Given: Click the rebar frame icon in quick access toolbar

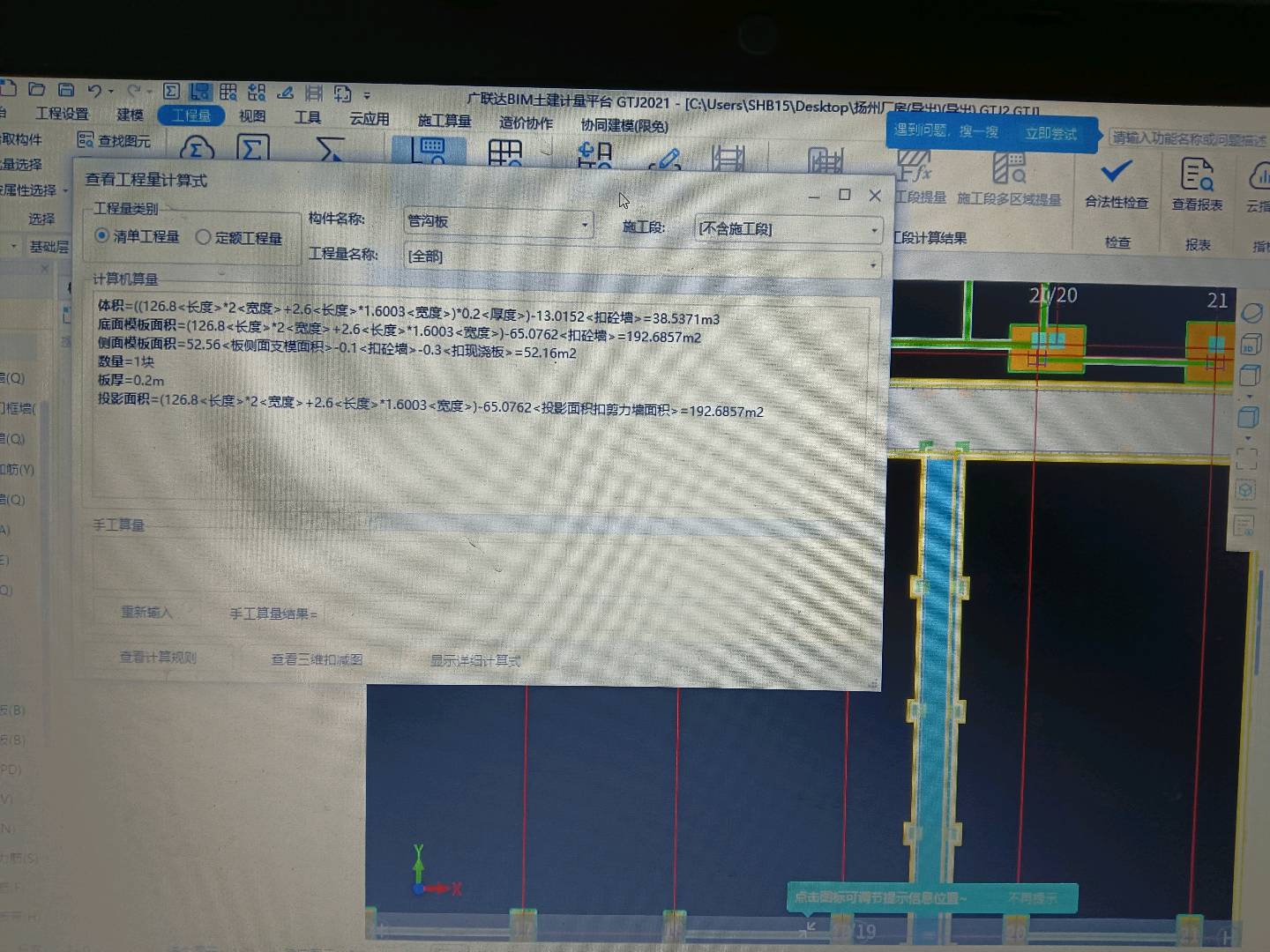Looking at the screenshot, I should pyautogui.click(x=314, y=93).
